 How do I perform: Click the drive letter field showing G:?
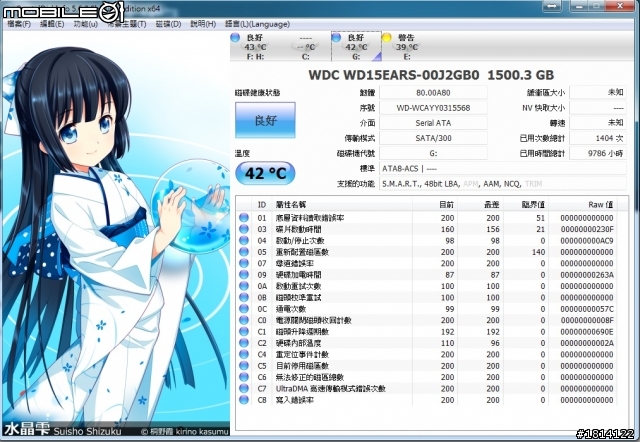coord(433,153)
